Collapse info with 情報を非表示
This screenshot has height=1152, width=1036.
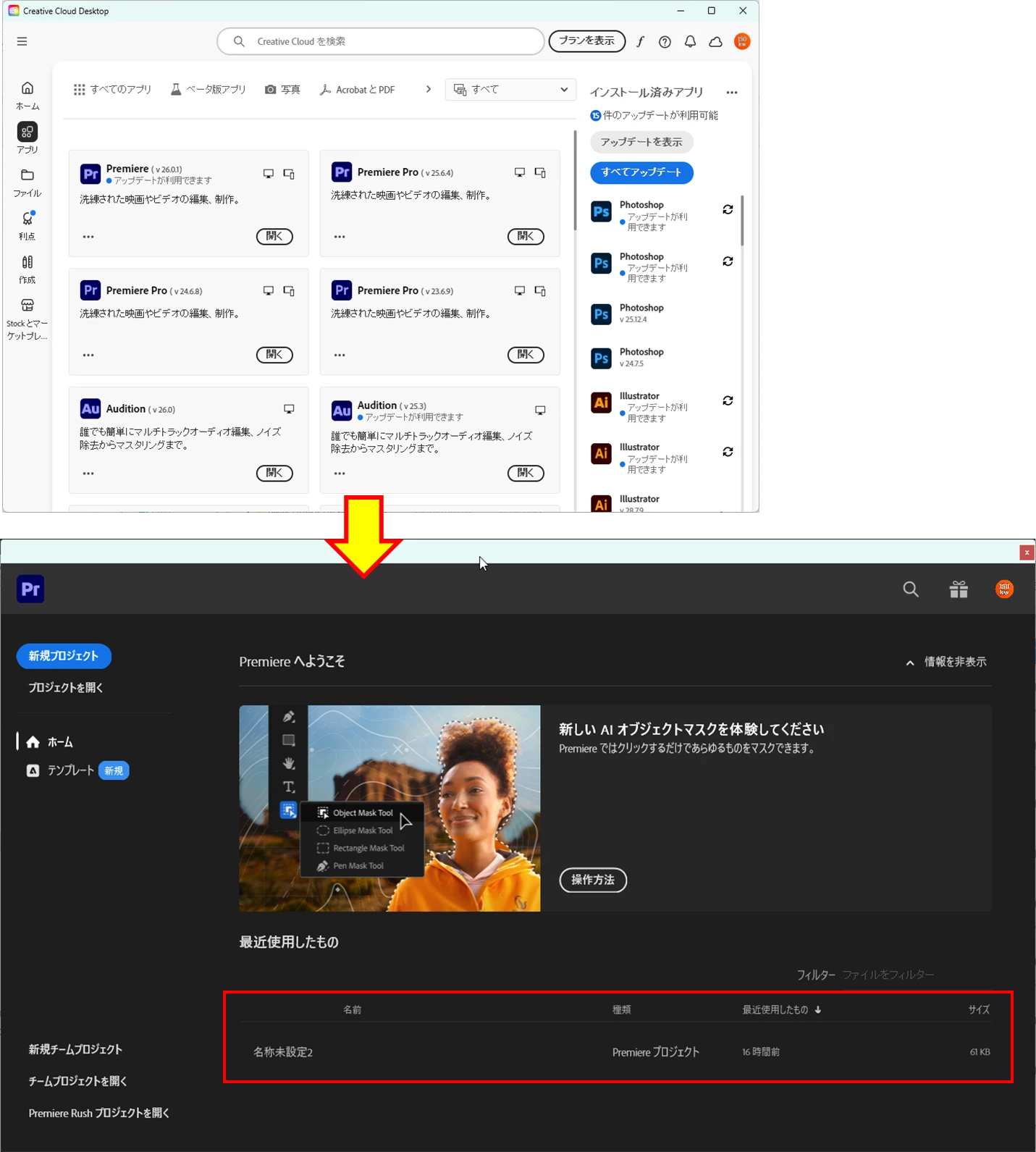(946, 662)
